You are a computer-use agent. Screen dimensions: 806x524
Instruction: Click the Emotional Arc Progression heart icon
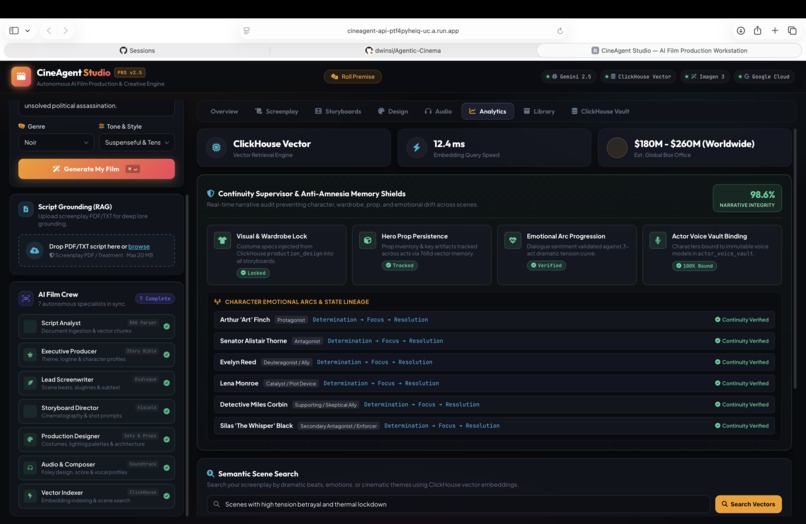pos(512,240)
